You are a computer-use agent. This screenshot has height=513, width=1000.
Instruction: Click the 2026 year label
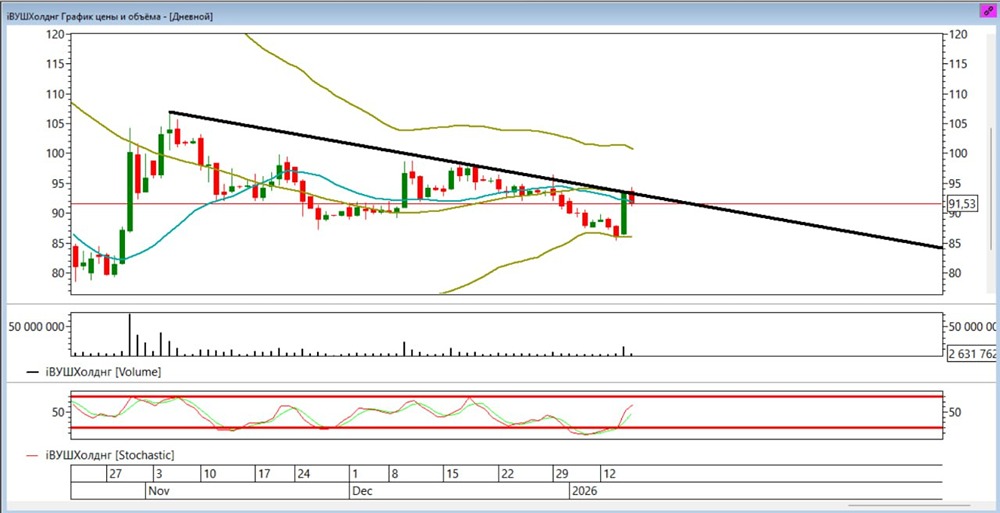tap(585, 491)
